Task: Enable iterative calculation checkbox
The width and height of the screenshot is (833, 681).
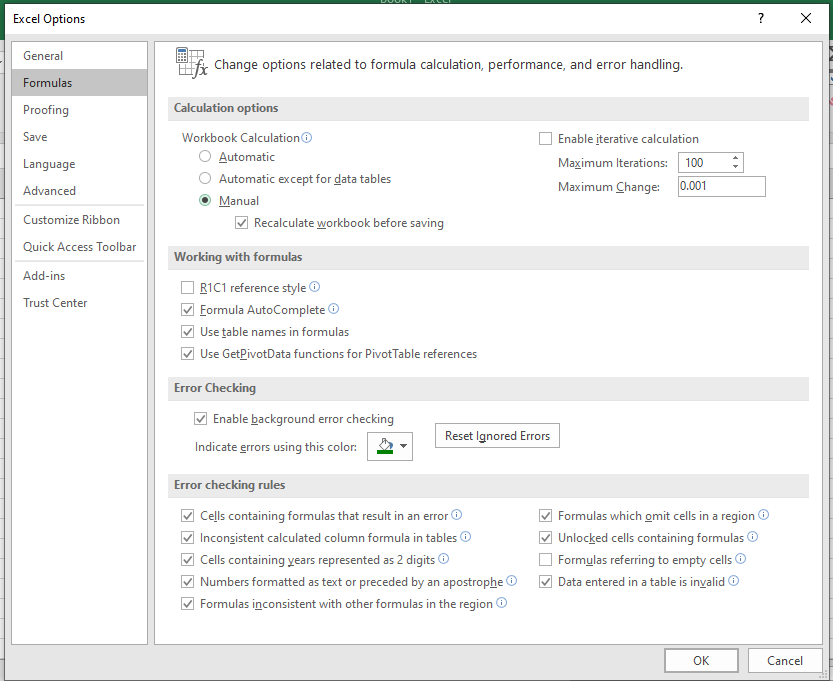Action: [x=545, y=139]
